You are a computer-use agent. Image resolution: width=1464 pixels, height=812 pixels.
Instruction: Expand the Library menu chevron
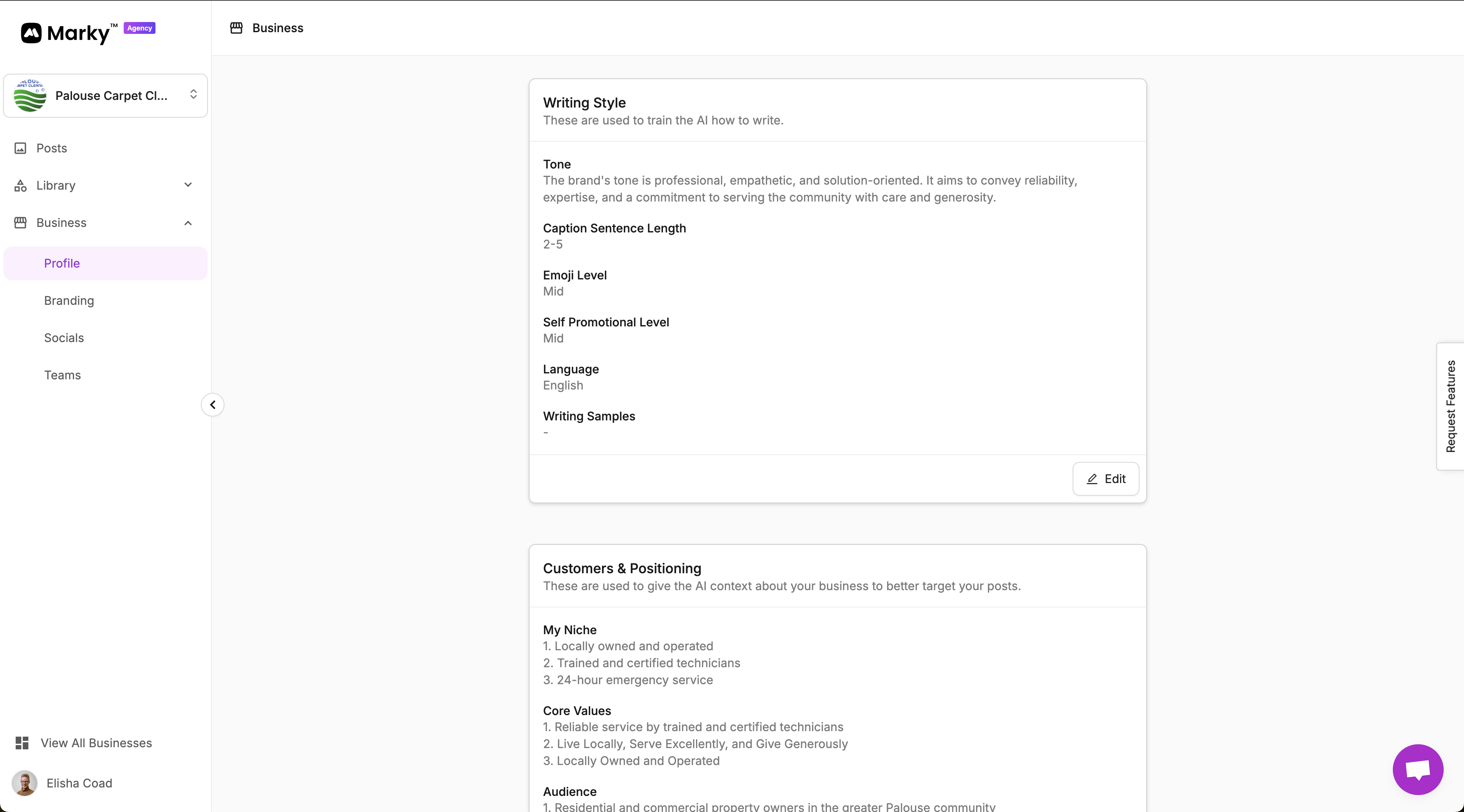click(x=188, y=185)
